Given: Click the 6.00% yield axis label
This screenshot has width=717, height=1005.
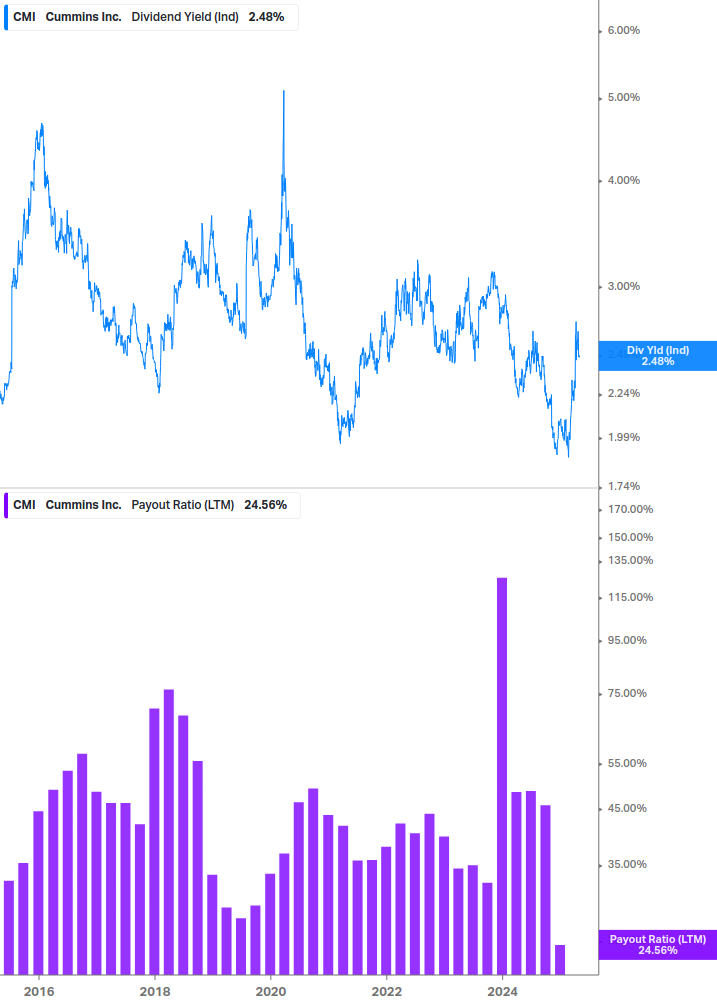Looking at the screenshot, I should pos(624,30).
